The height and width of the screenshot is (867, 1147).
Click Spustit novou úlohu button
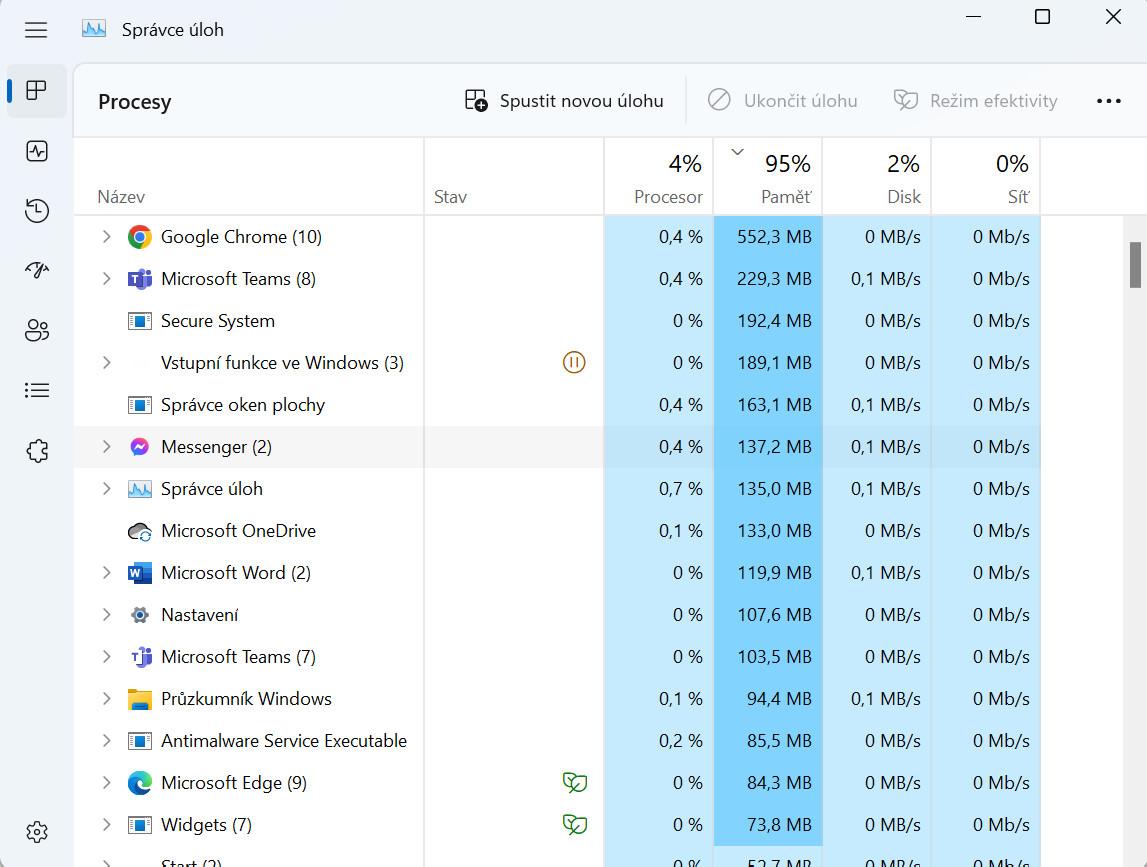(564, 101)
